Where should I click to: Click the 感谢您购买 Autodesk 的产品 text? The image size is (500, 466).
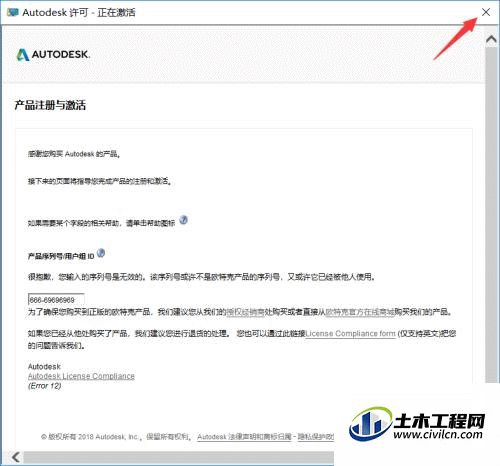point(74,154)
